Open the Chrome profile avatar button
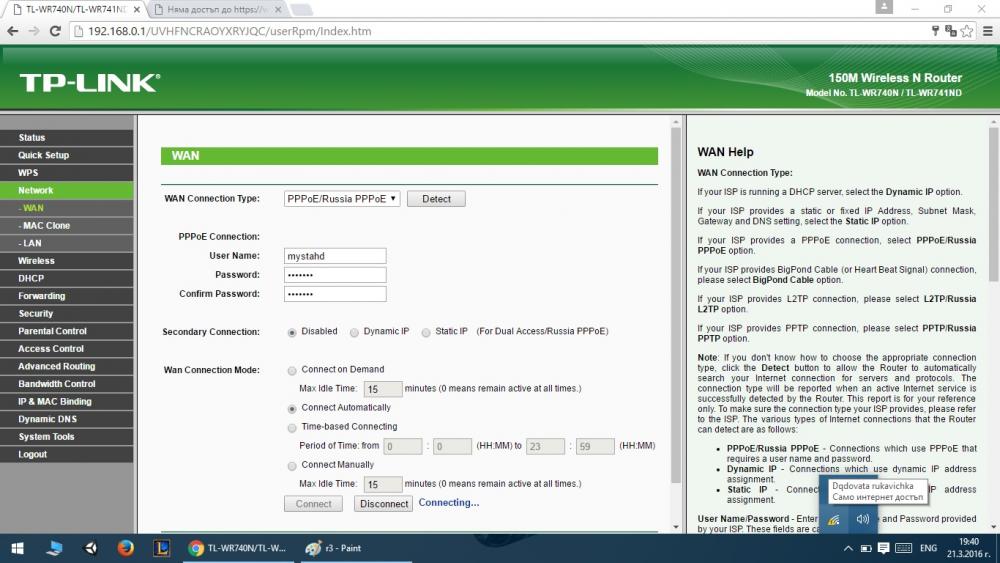The width and height of the screenshot is (1000, 563). coord(884,7)
